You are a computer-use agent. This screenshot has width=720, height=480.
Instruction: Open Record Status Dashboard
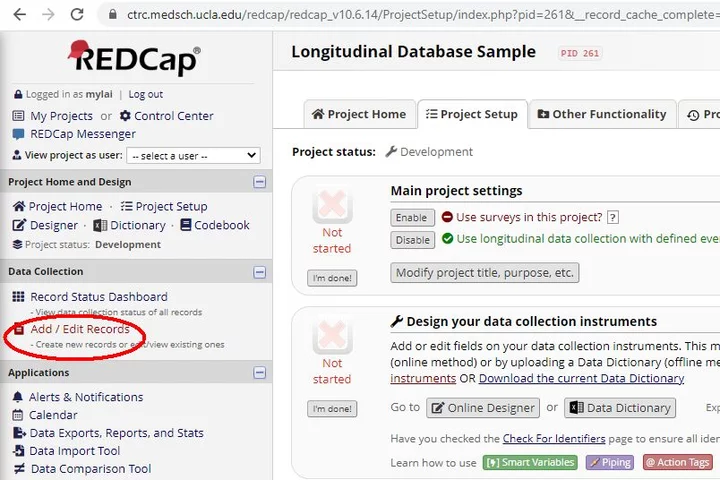click(99, 297)
